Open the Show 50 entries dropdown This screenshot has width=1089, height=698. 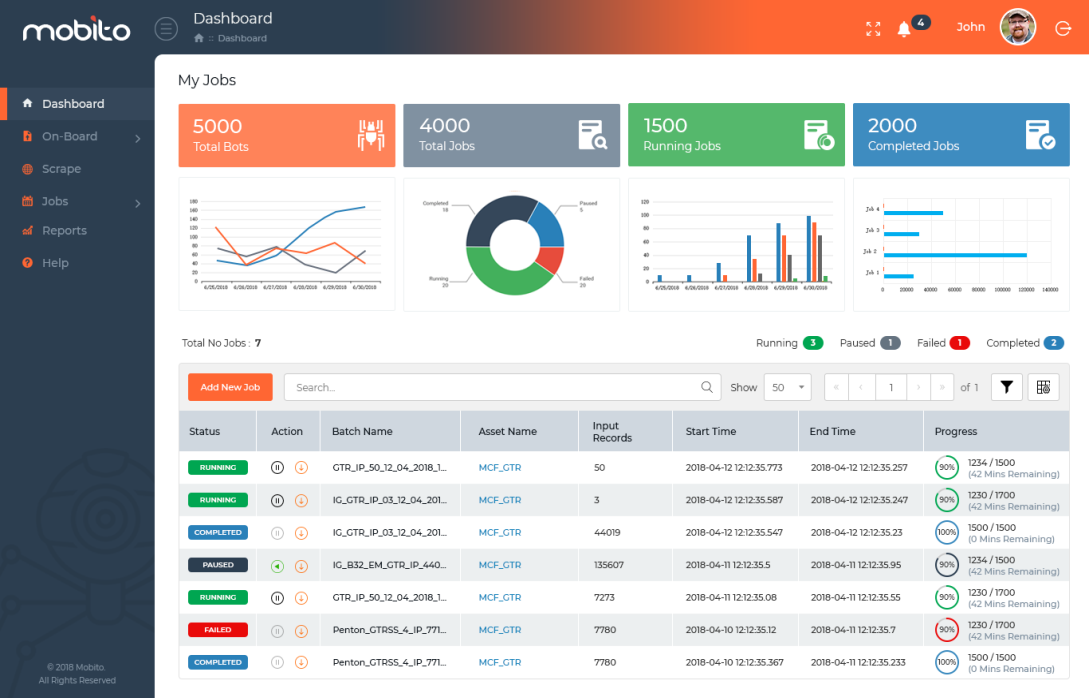click(x=787, y=387)
